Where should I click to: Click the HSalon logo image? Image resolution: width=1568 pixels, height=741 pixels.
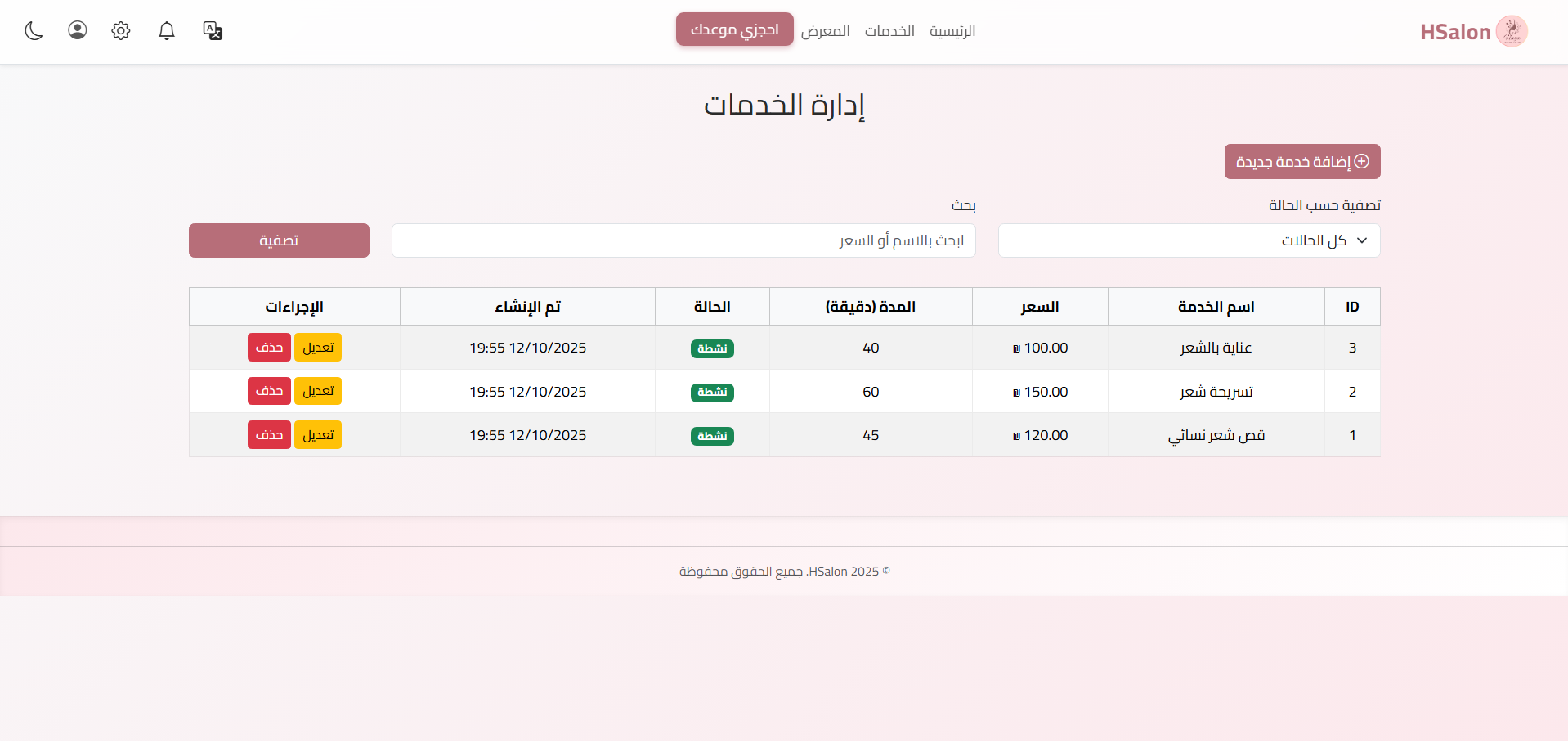(1512, 31)
